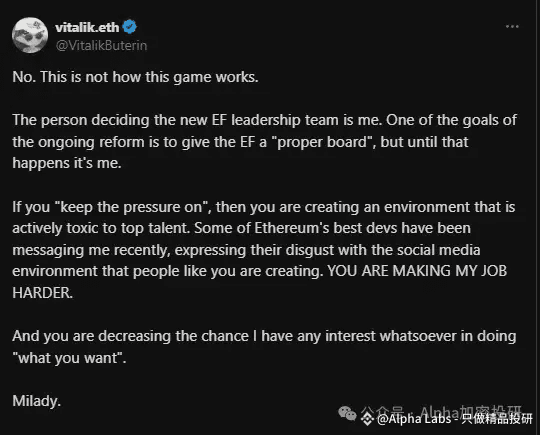Click the @Alpha Labs watermark text
The image size is (540, 435).
tap(414, 419)
